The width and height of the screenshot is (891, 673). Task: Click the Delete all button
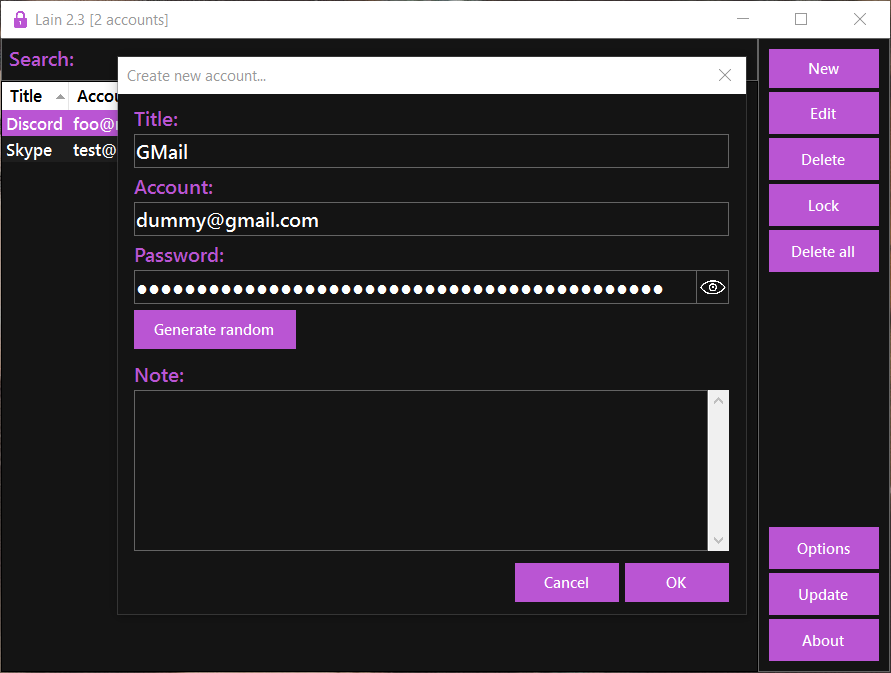pos(823,251)
